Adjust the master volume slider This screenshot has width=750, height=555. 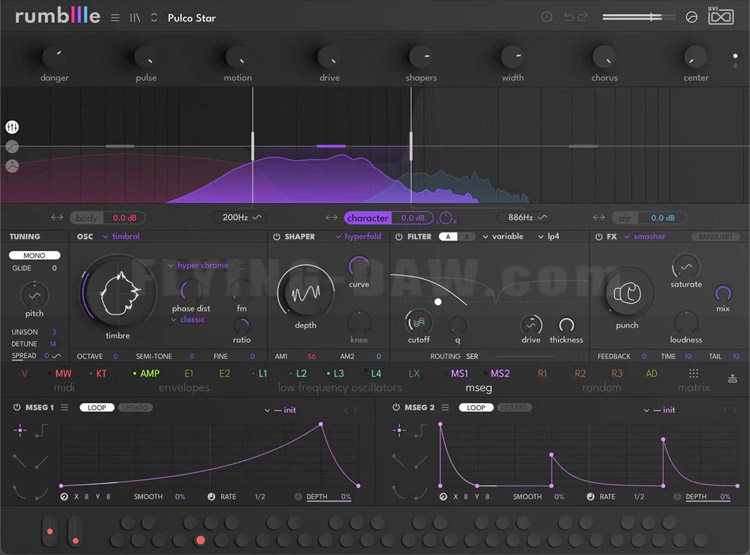pos(639,17)
